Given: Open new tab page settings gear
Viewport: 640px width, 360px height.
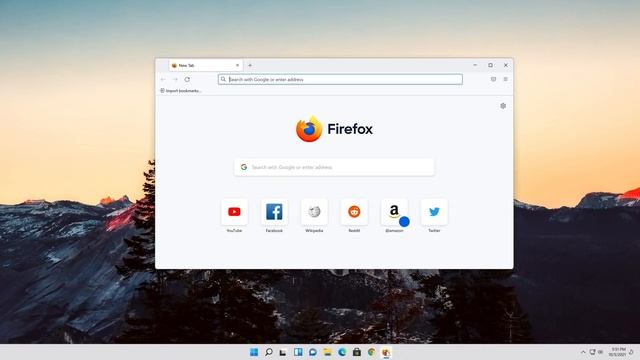Looking at the screenshot, I should coord(503,106).
